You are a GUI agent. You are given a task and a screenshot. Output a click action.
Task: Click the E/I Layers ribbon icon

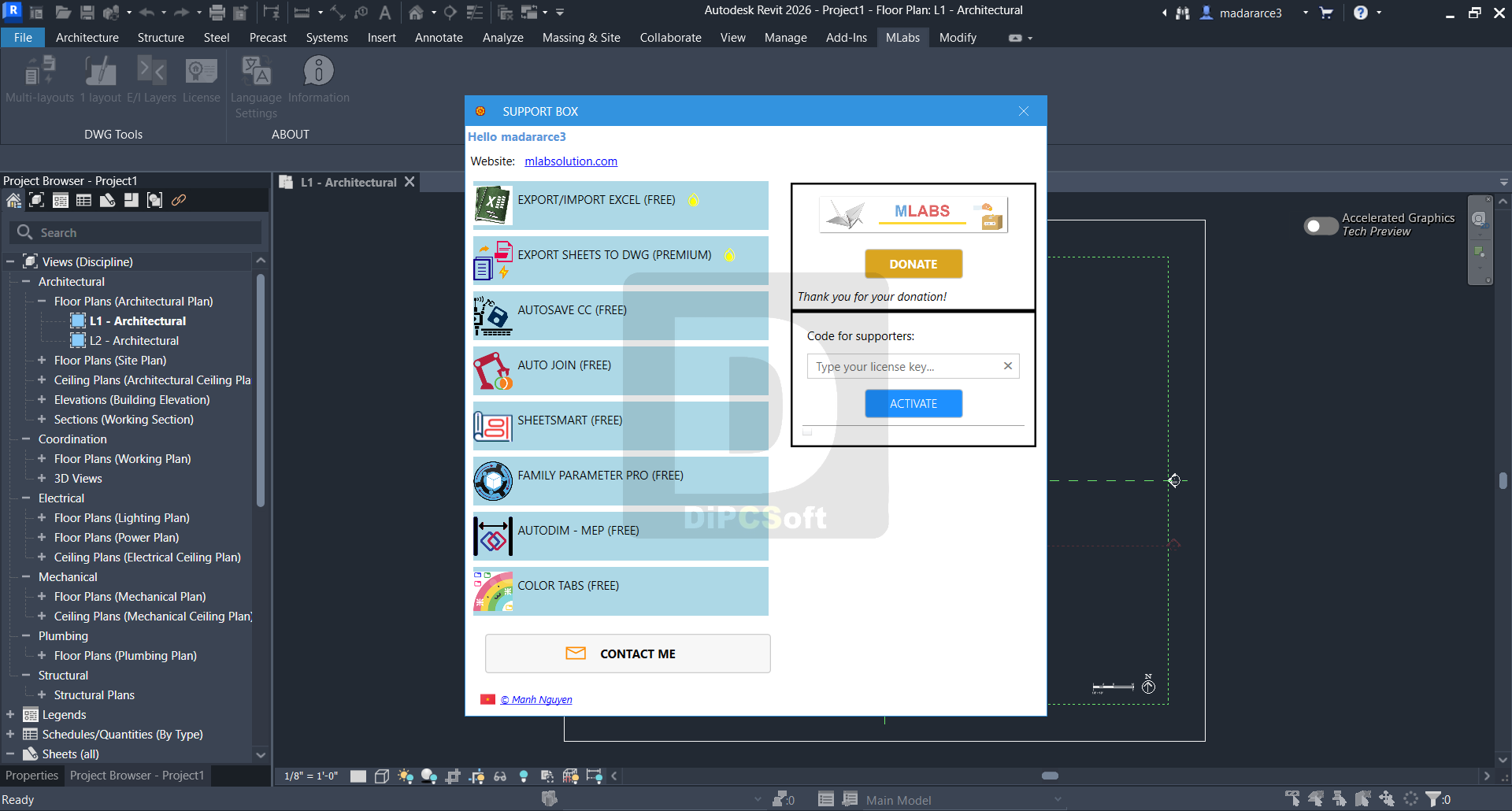click(151, 80)
